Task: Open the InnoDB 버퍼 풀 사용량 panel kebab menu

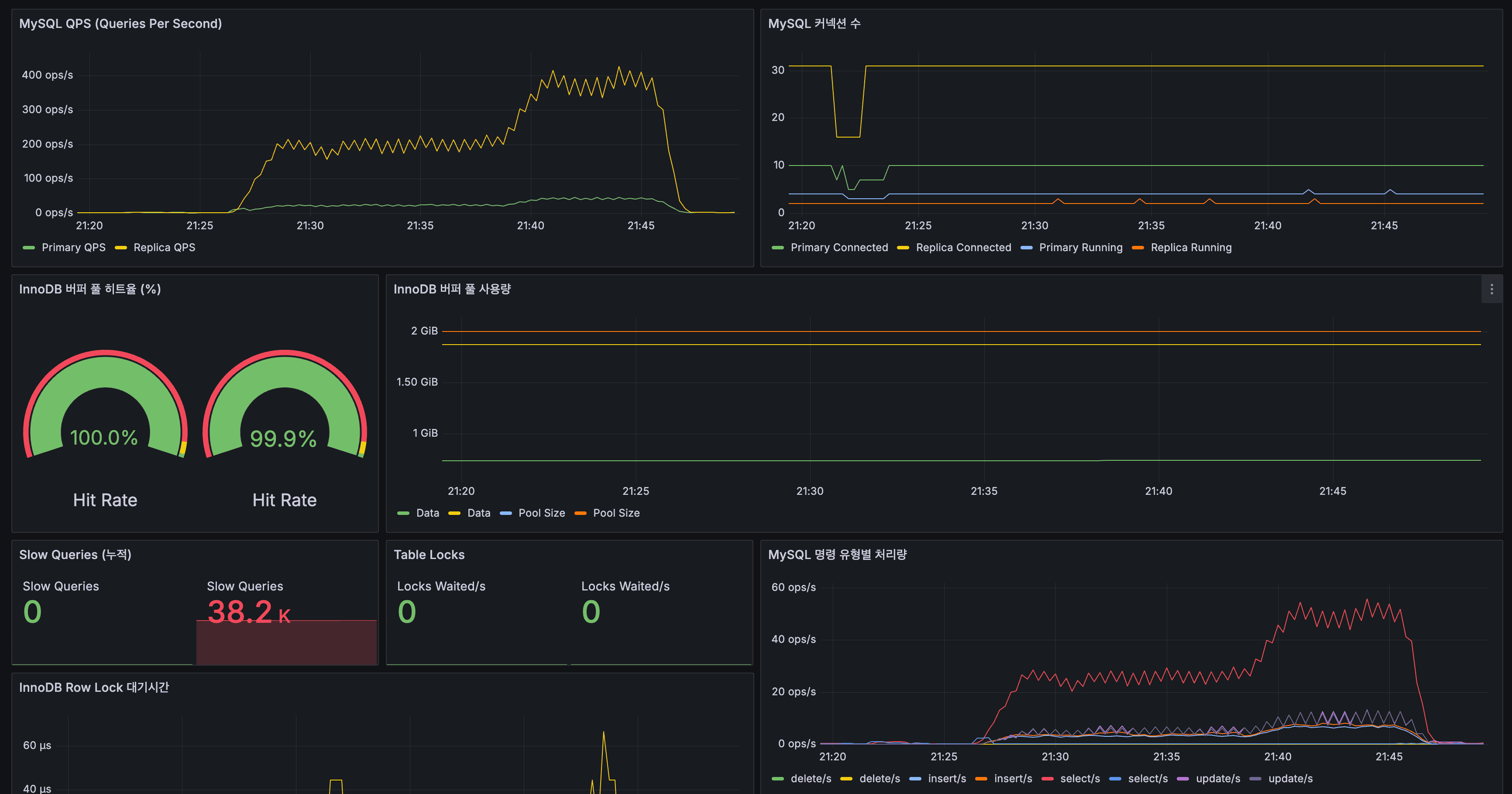Action: [1491, 289]
